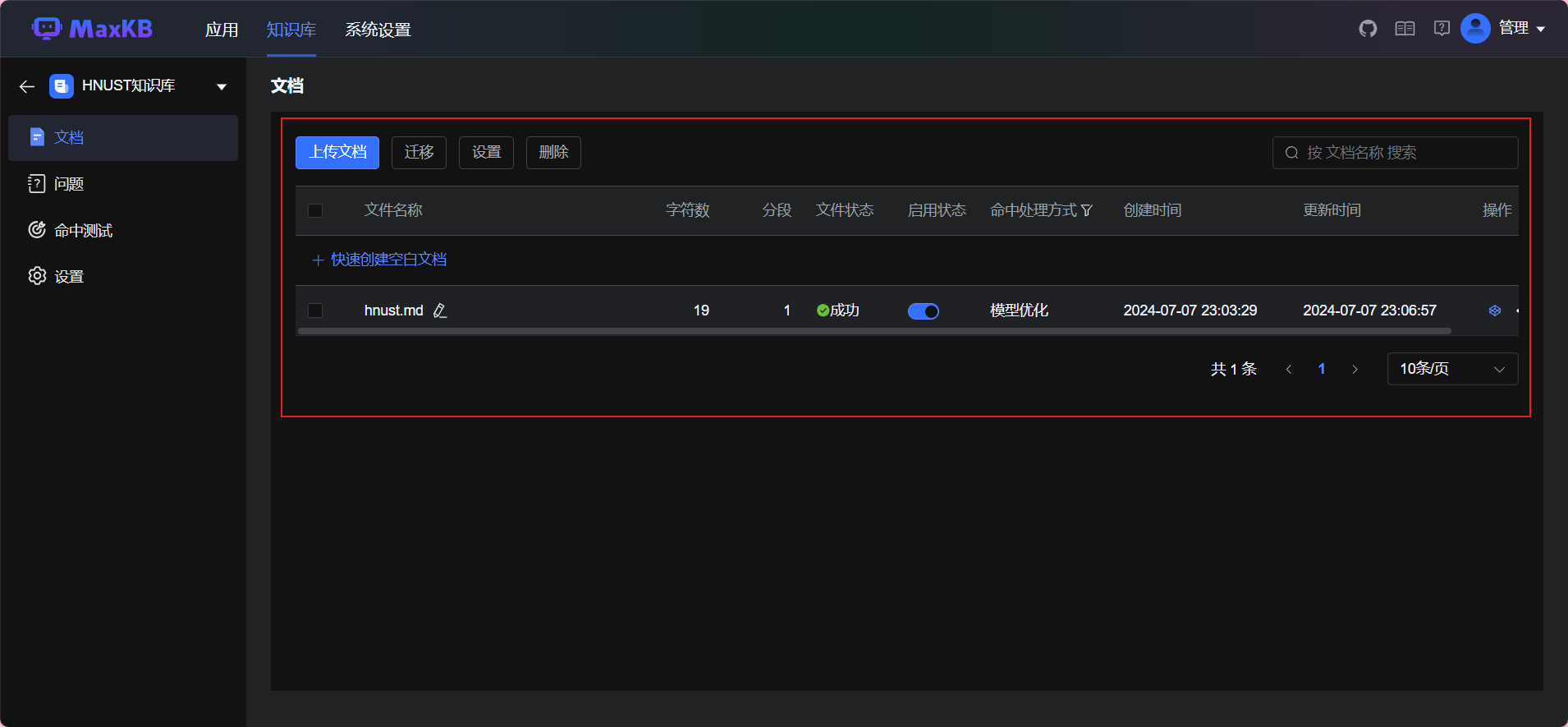The width and height of the screenshot is (1568, 727).
Task: Click the back arrow beside HNUST知识库
Action: [x=27, y=86]
